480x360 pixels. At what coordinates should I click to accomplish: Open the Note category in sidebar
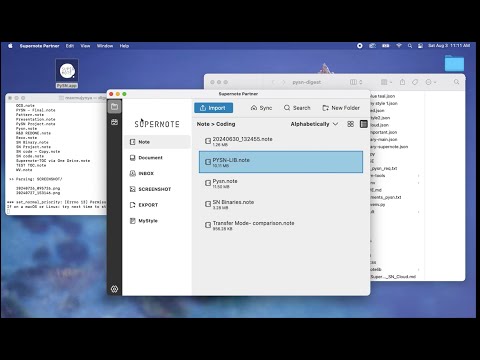click(x=157, y=142)
